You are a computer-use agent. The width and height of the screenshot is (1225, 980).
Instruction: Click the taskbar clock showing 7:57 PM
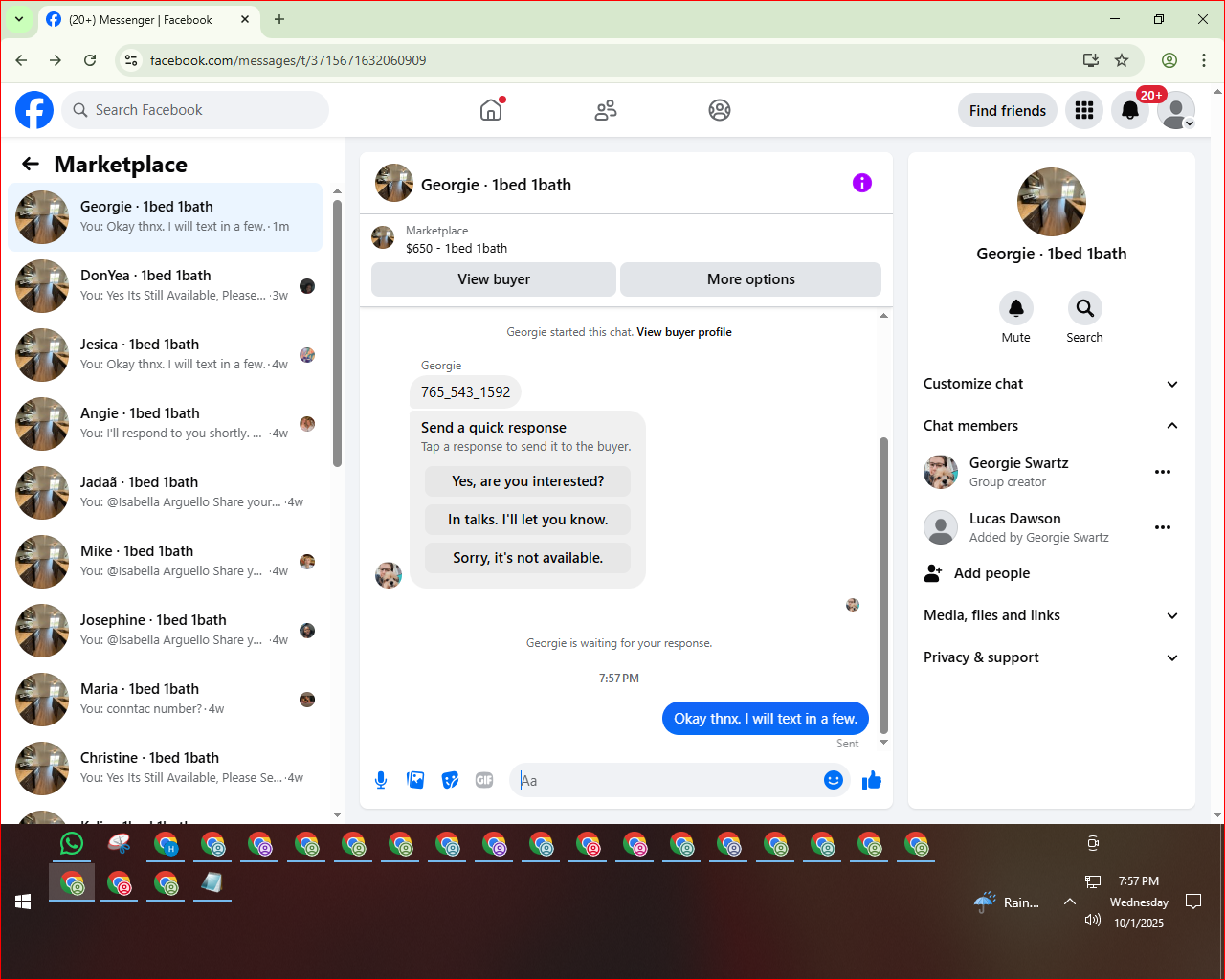click(1139, 881)
